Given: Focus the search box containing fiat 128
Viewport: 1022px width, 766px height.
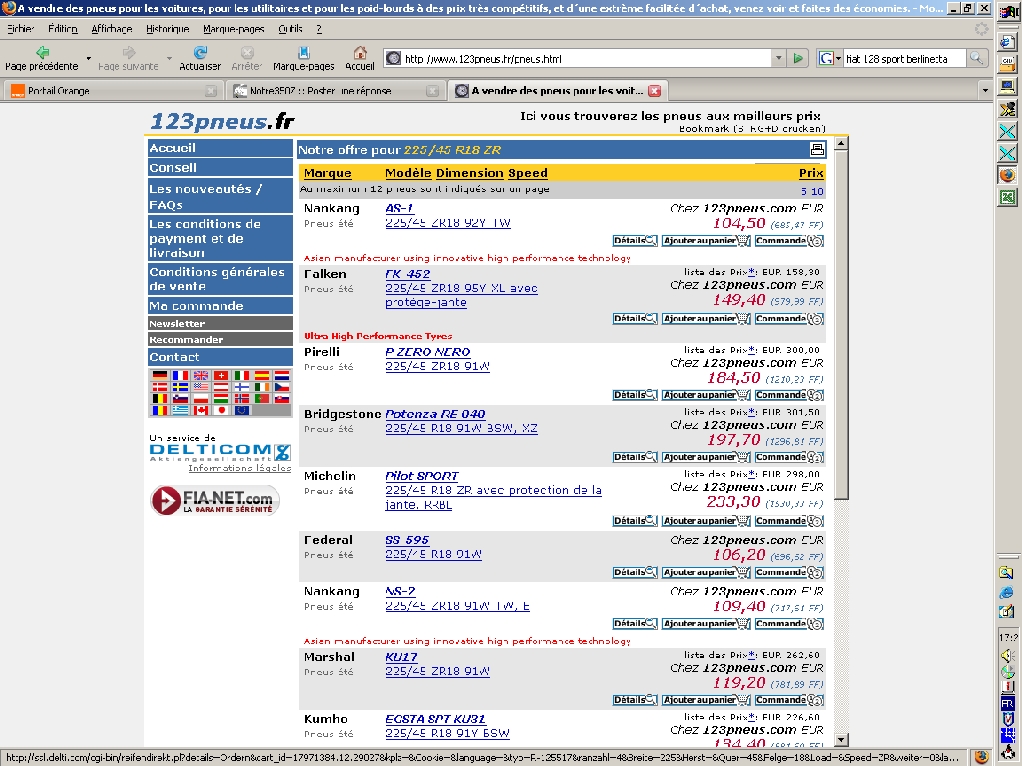Looking at the screenshot, I should point(905,59).
